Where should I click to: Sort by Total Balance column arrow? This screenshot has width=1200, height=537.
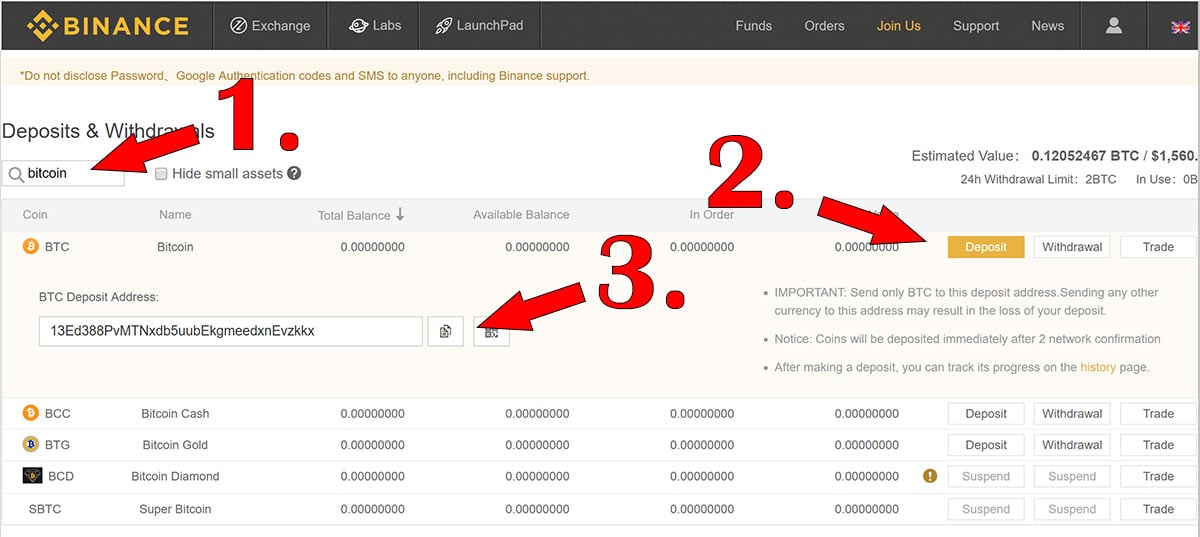(400, 214)
